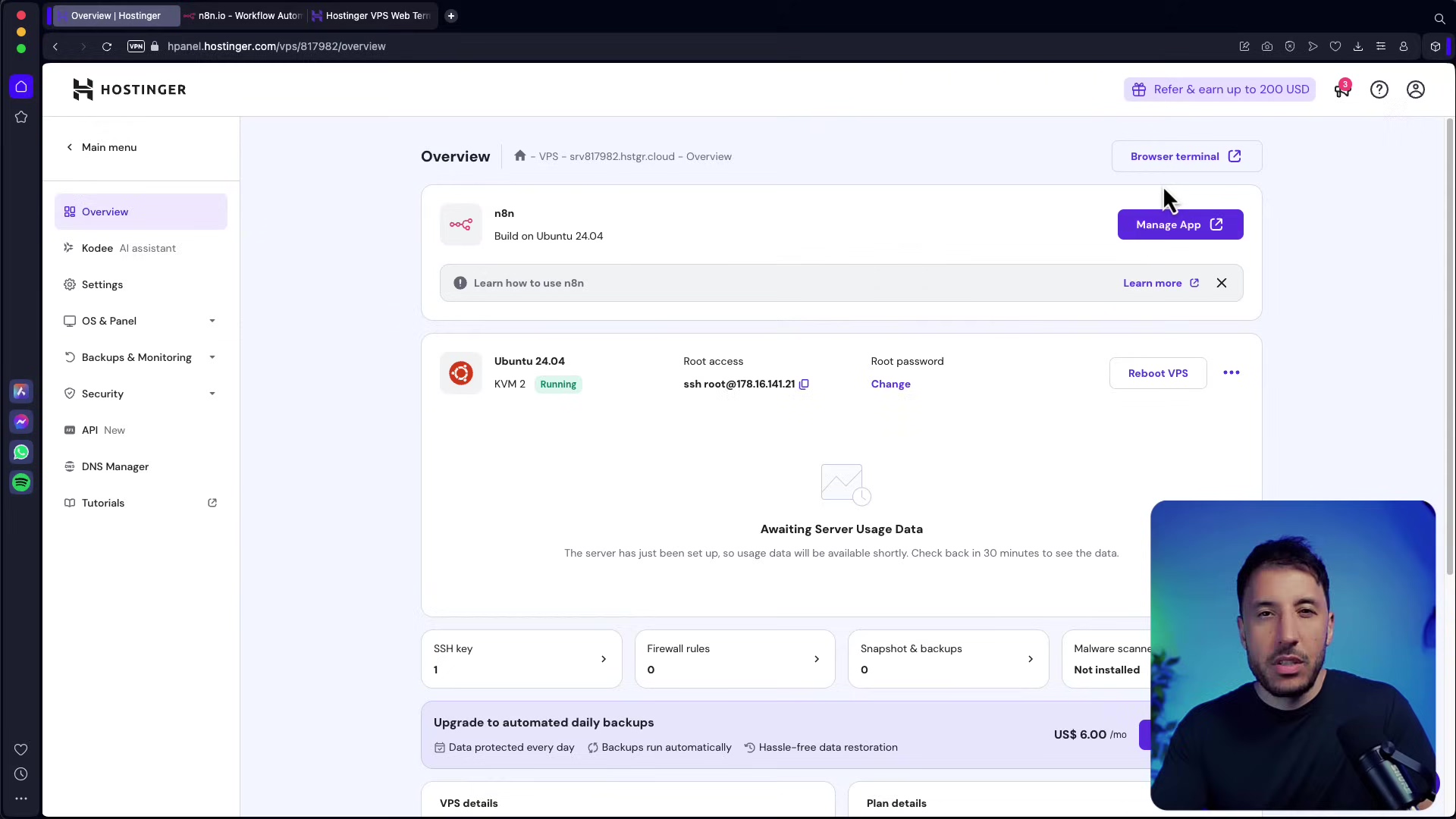Open the browser sidebar home icon
1456x819 pixels.
pos(21,86)
